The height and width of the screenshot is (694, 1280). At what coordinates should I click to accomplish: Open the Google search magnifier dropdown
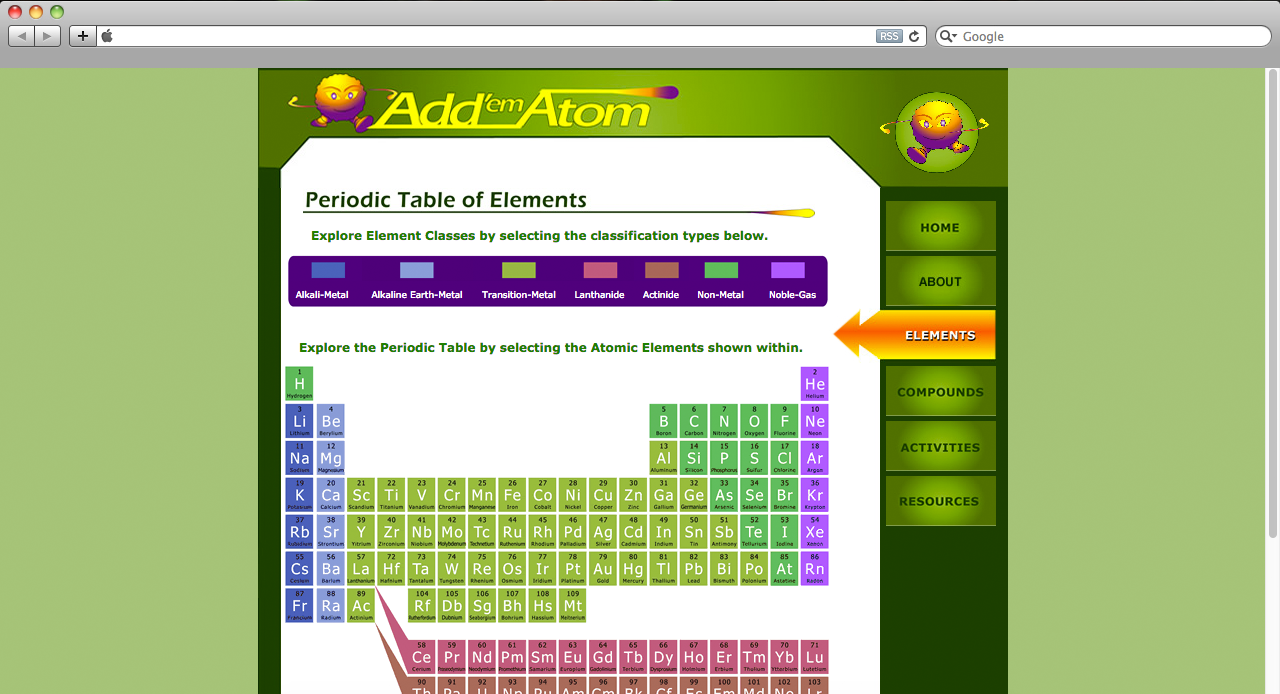(x=949, y=36)
